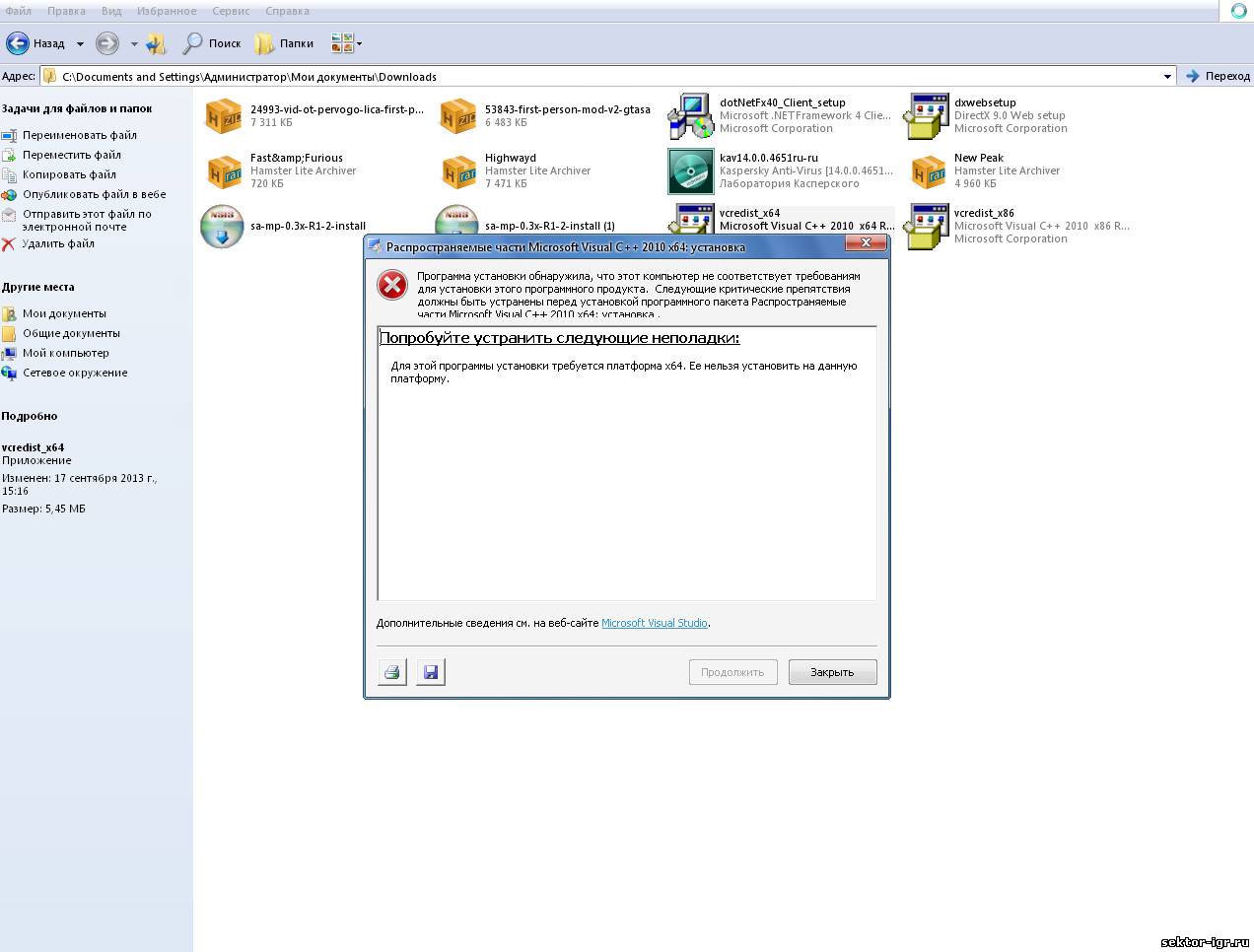Screen dimensions: 1254x952
Task: Open the Файл menu
Action: click(18, 11)
